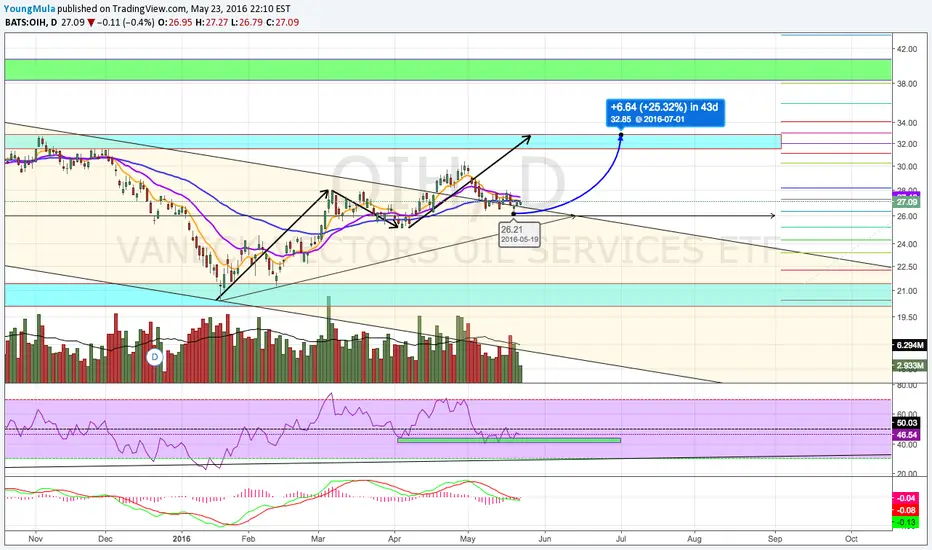This screenshot has height=550, width=932.
Task: Click the 6.294M volume average label
Action: (909, 345)
